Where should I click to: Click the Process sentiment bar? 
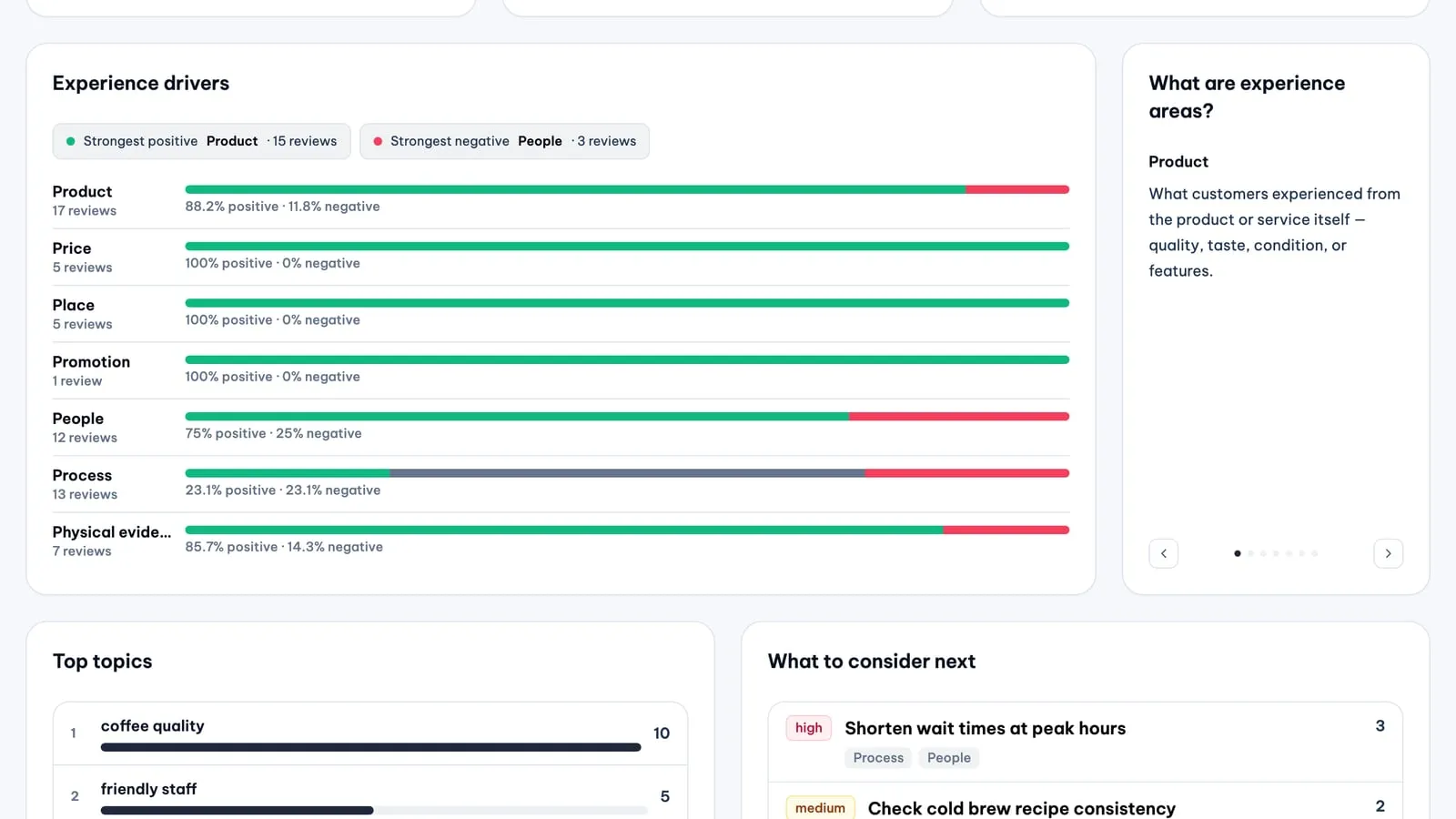[627, 473]
